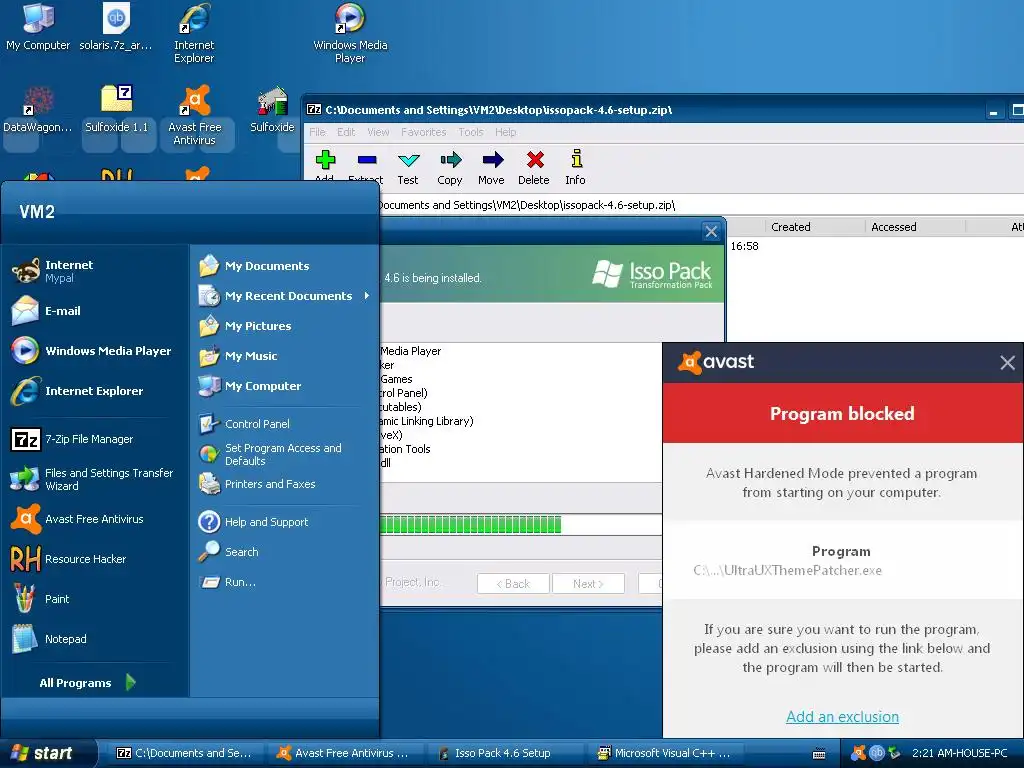Open My Music in Start menu
The height and width of the screenshot is (768, 1024).
pos(284,356)
